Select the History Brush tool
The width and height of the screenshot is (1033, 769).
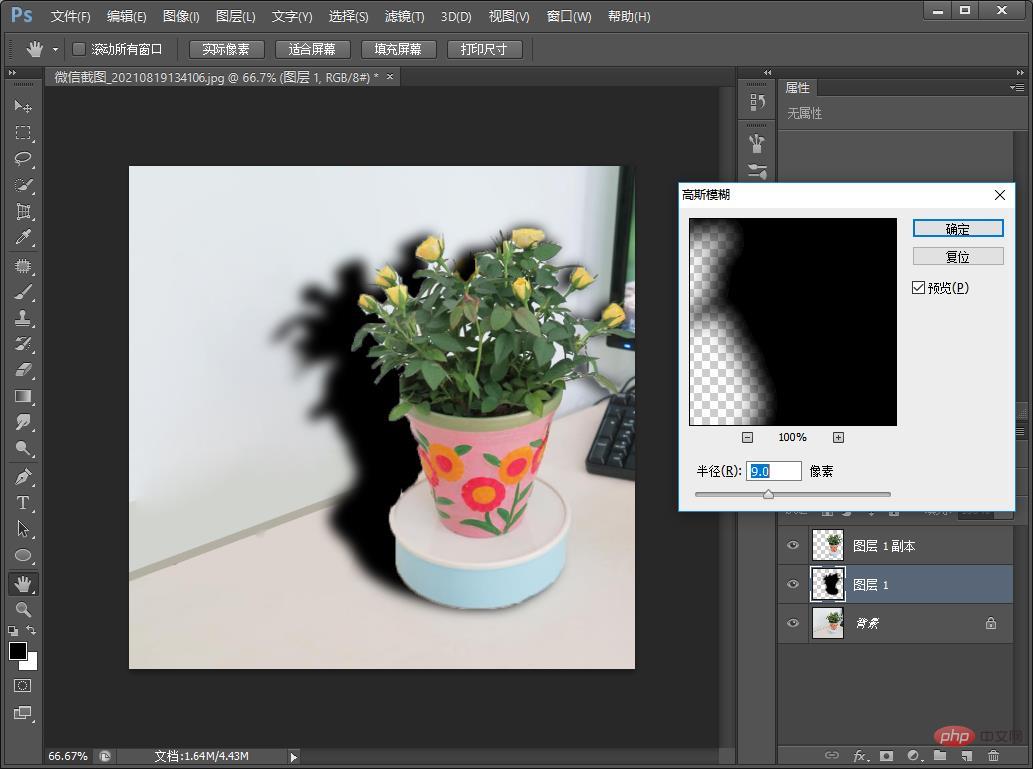point(23,344)
